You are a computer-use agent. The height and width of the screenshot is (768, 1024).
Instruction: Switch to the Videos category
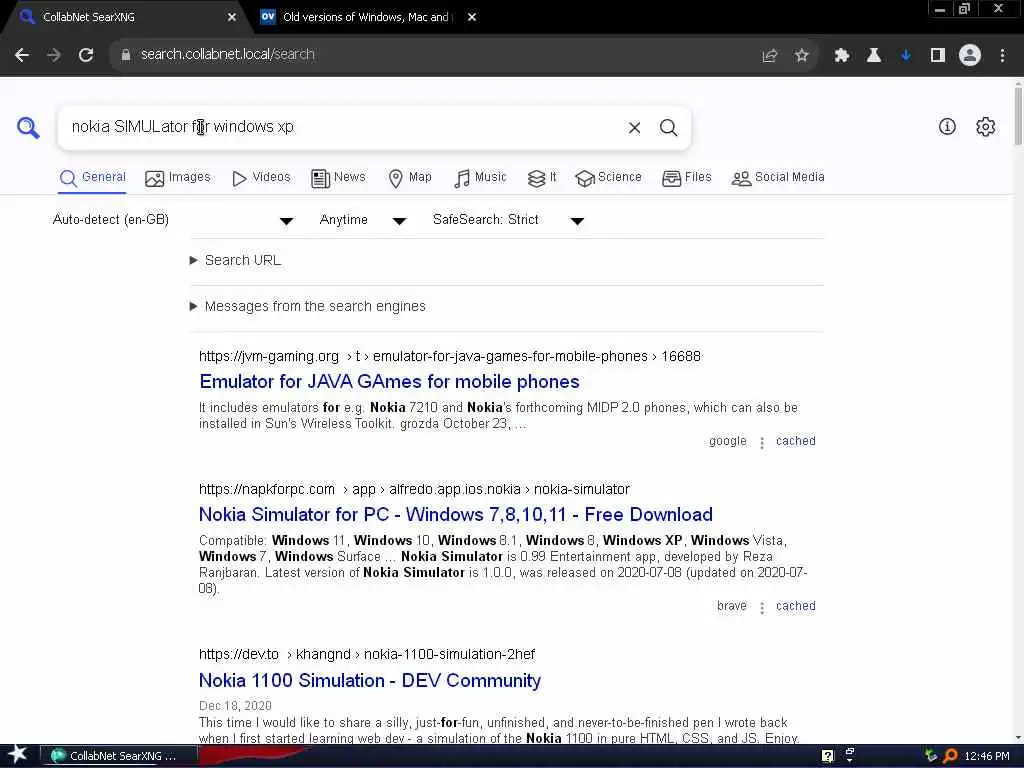[261, 178]
